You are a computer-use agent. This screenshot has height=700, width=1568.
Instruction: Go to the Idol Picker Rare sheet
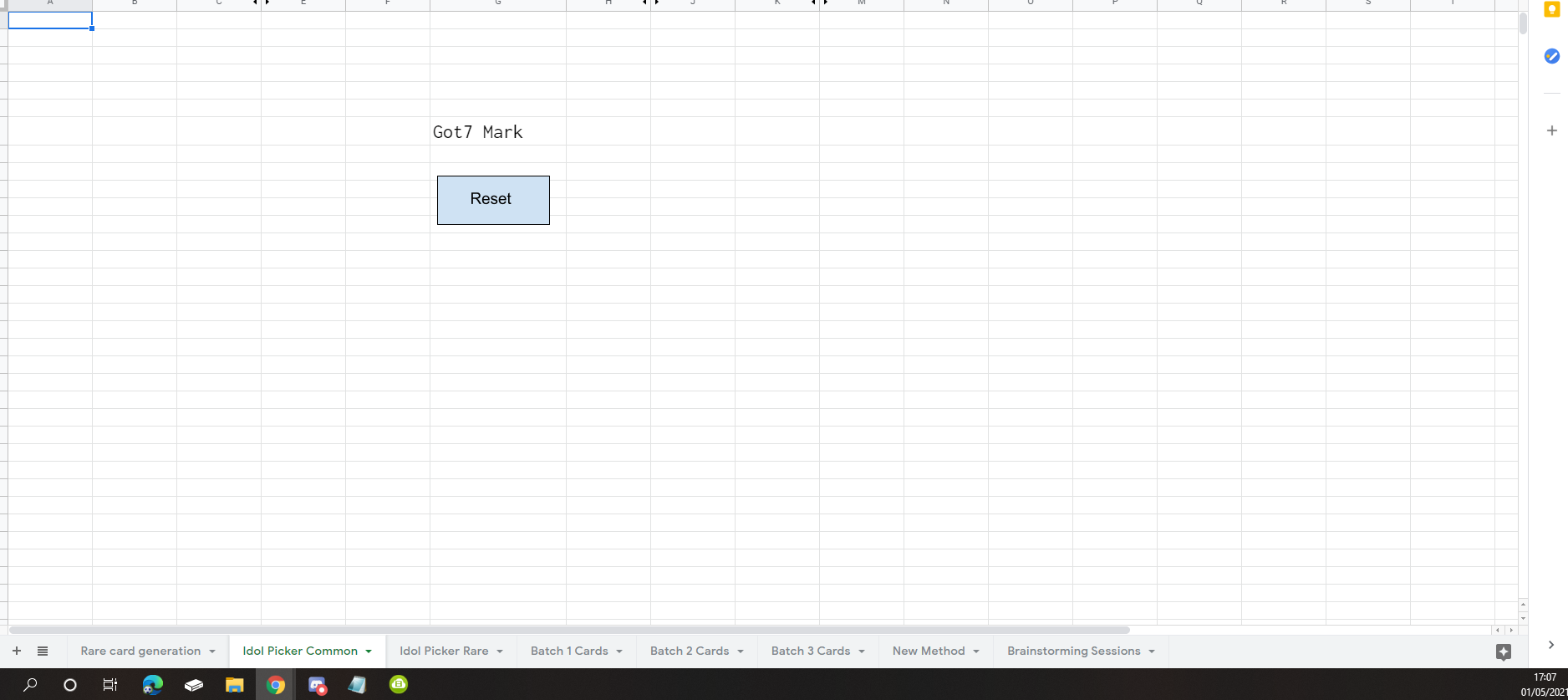click(444, 651)
